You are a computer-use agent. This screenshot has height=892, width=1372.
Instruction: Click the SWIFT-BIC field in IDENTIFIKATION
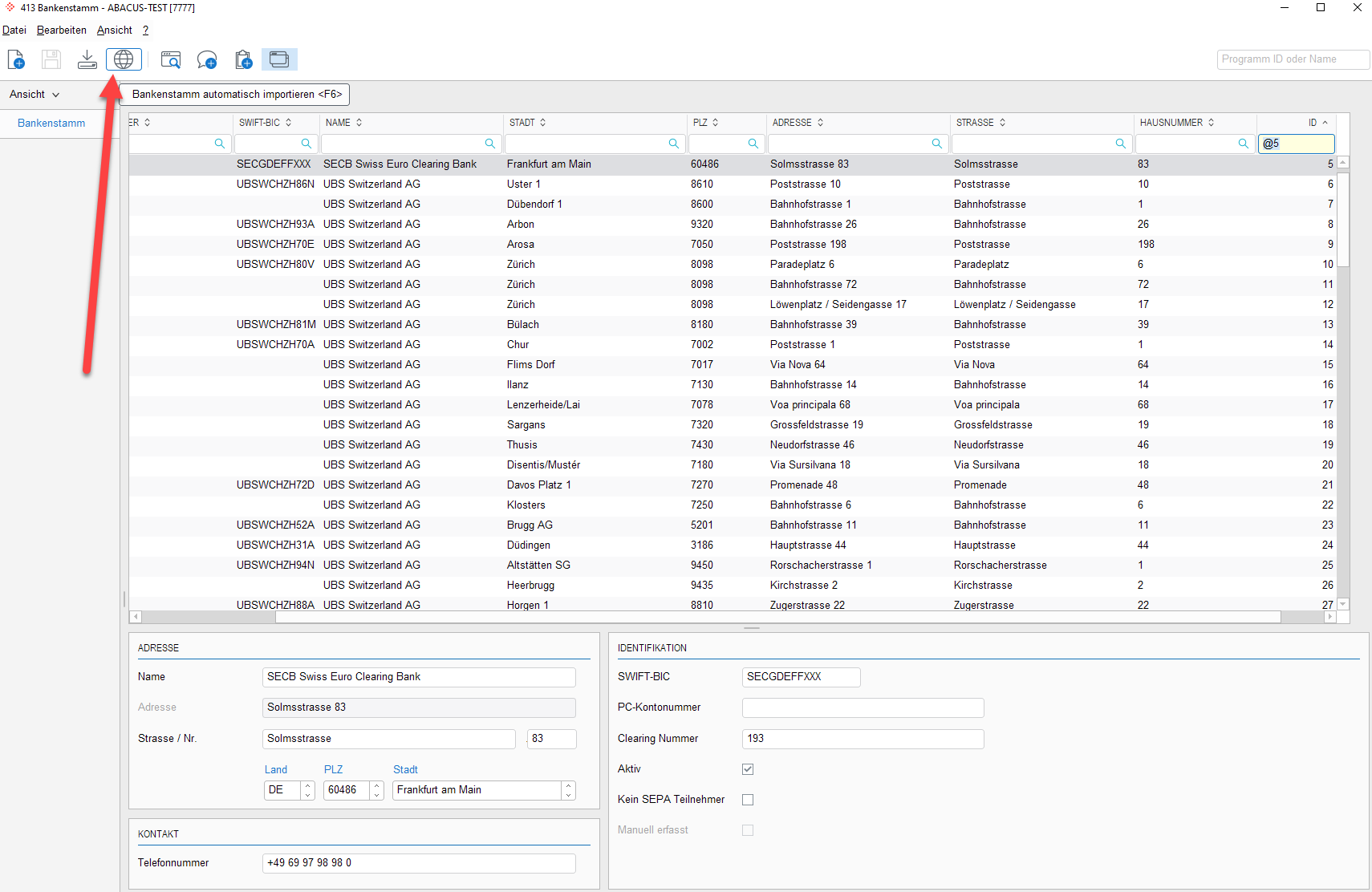click(801, 677)
